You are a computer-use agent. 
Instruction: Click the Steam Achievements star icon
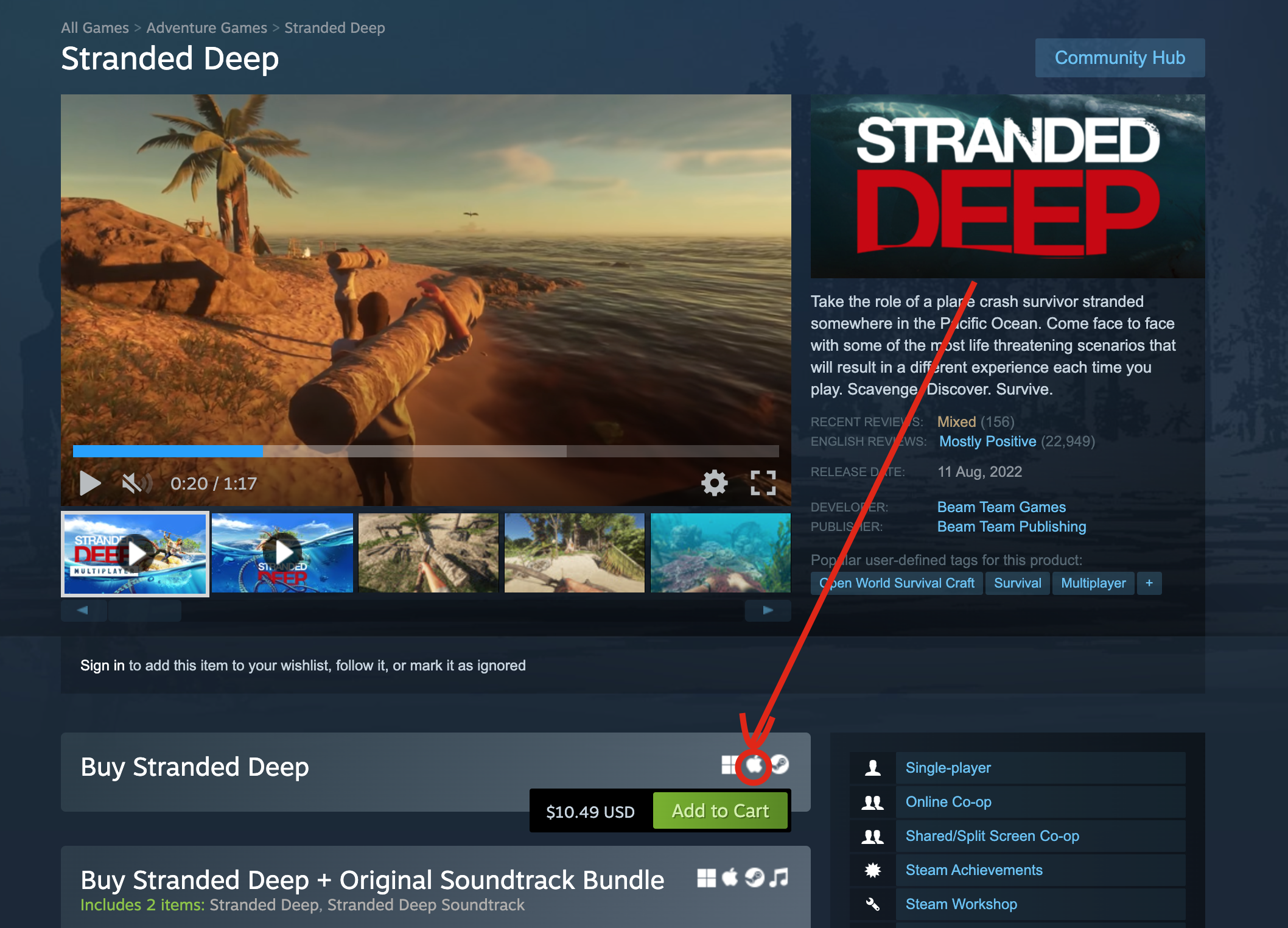click(x=873, y=870)
